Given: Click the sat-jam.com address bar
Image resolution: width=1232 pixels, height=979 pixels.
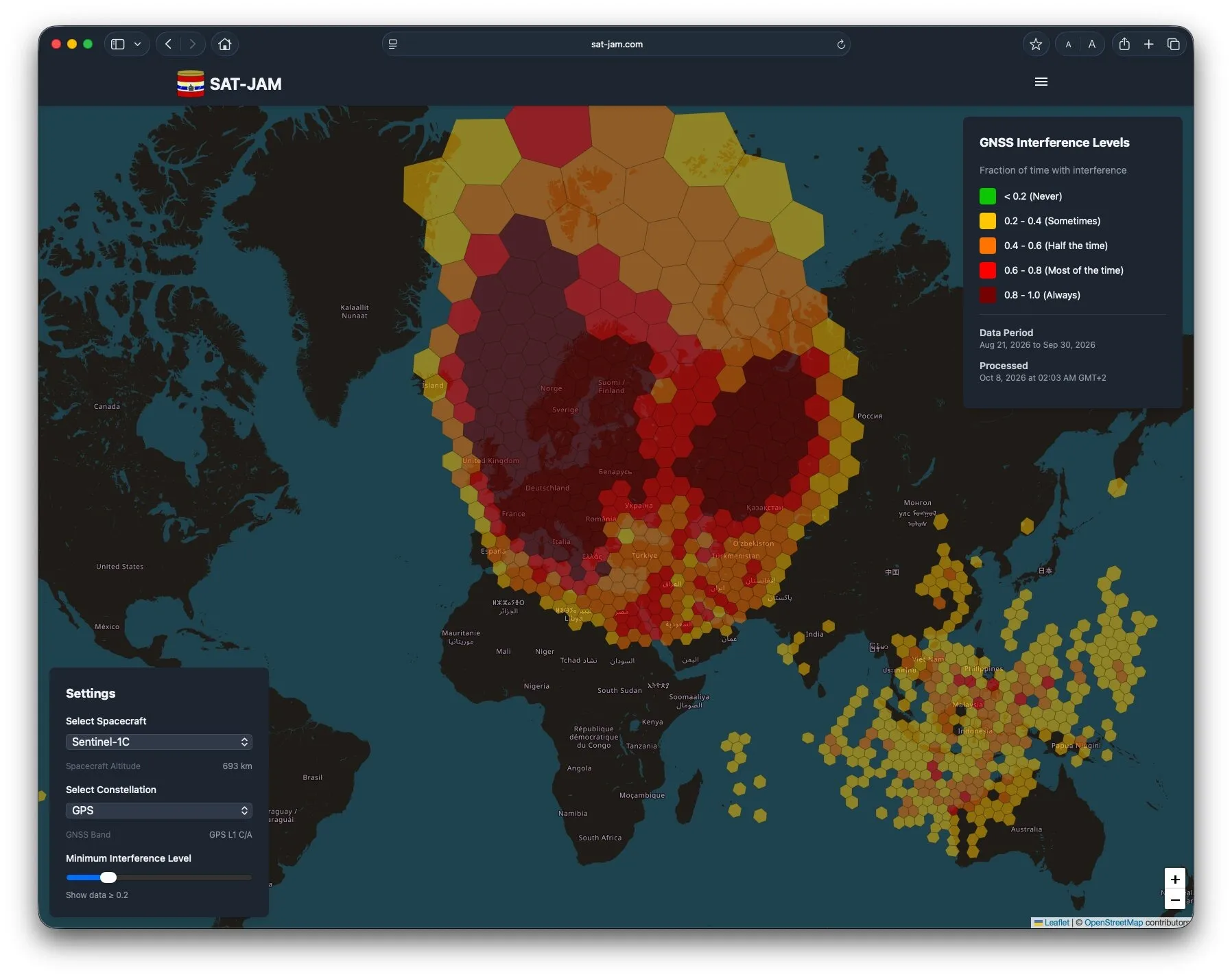Looking at the screenshot, I should coord(616,45).
